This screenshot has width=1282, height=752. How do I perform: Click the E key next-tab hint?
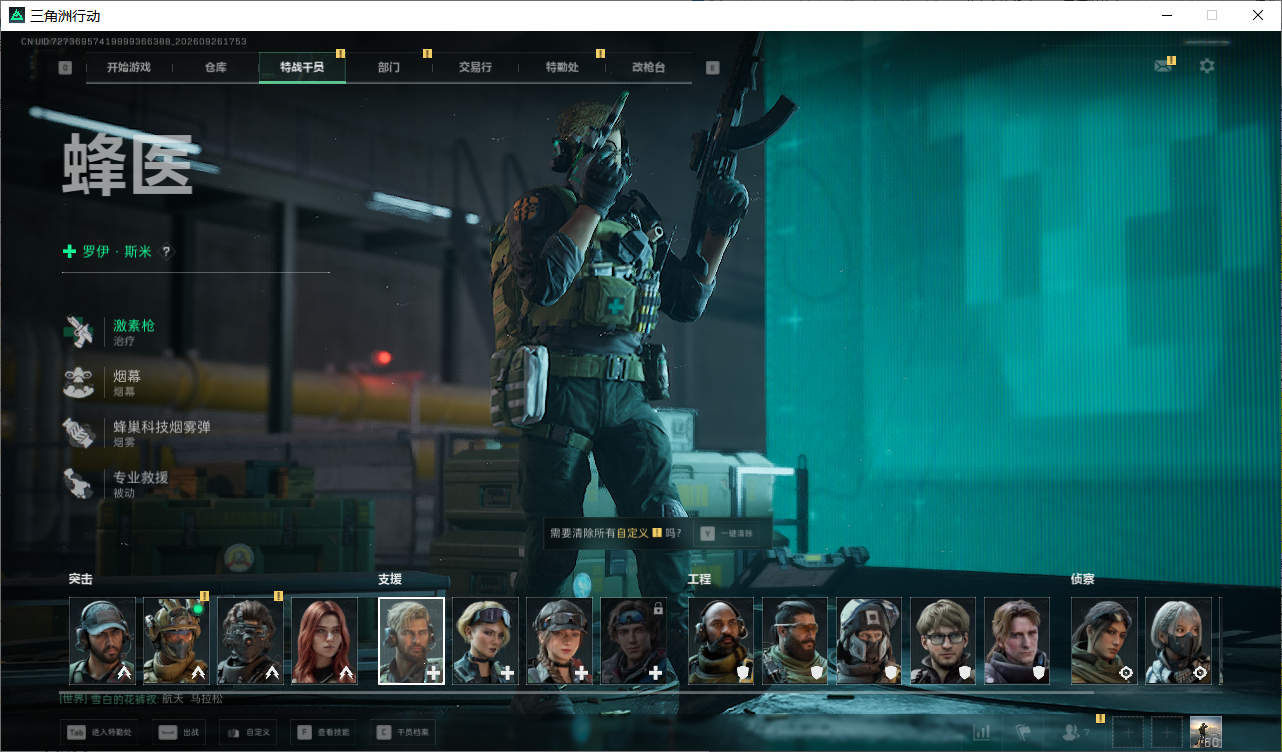point(712,68)
